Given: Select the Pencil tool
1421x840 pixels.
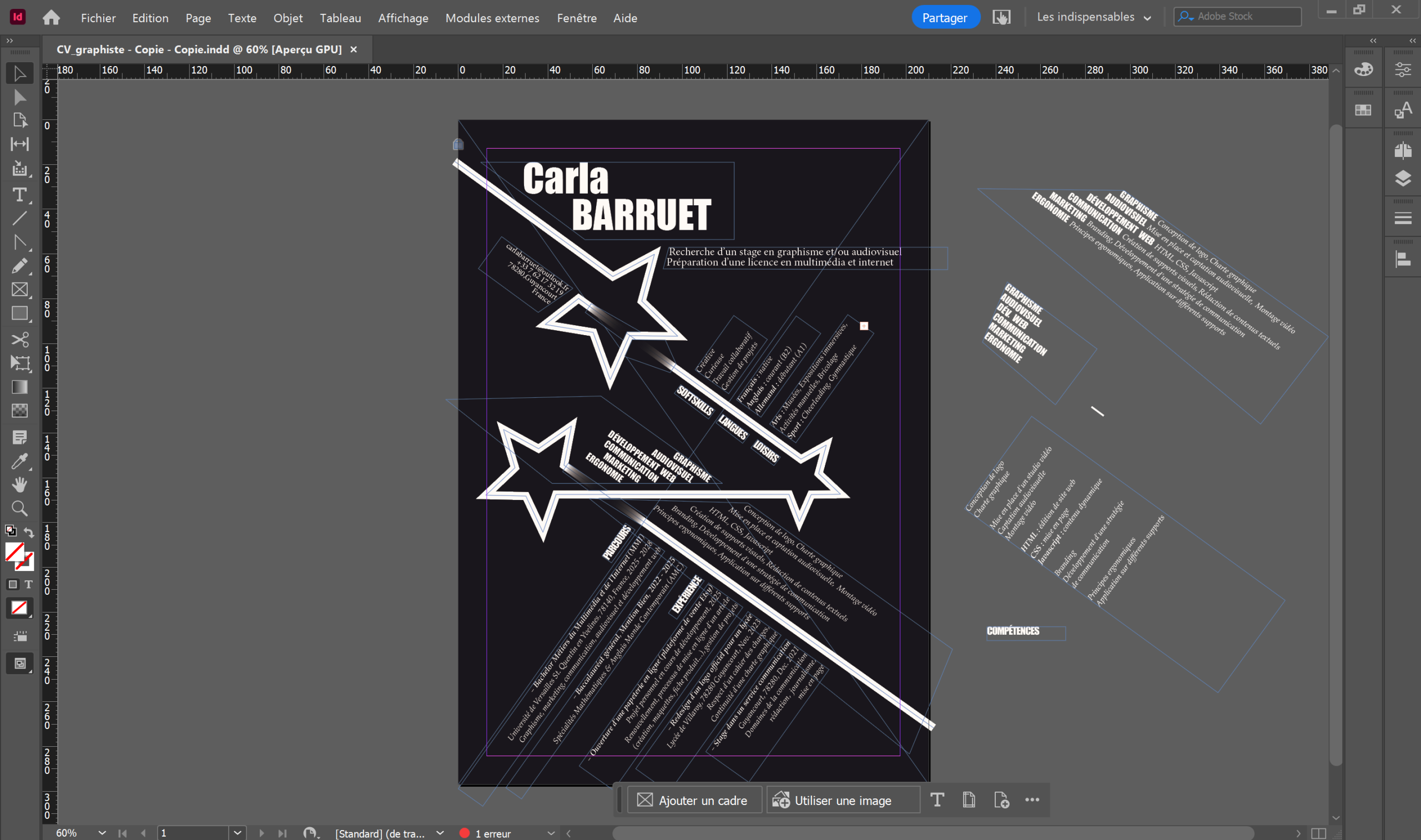Looking at the screenshot, I should (19, 266).
